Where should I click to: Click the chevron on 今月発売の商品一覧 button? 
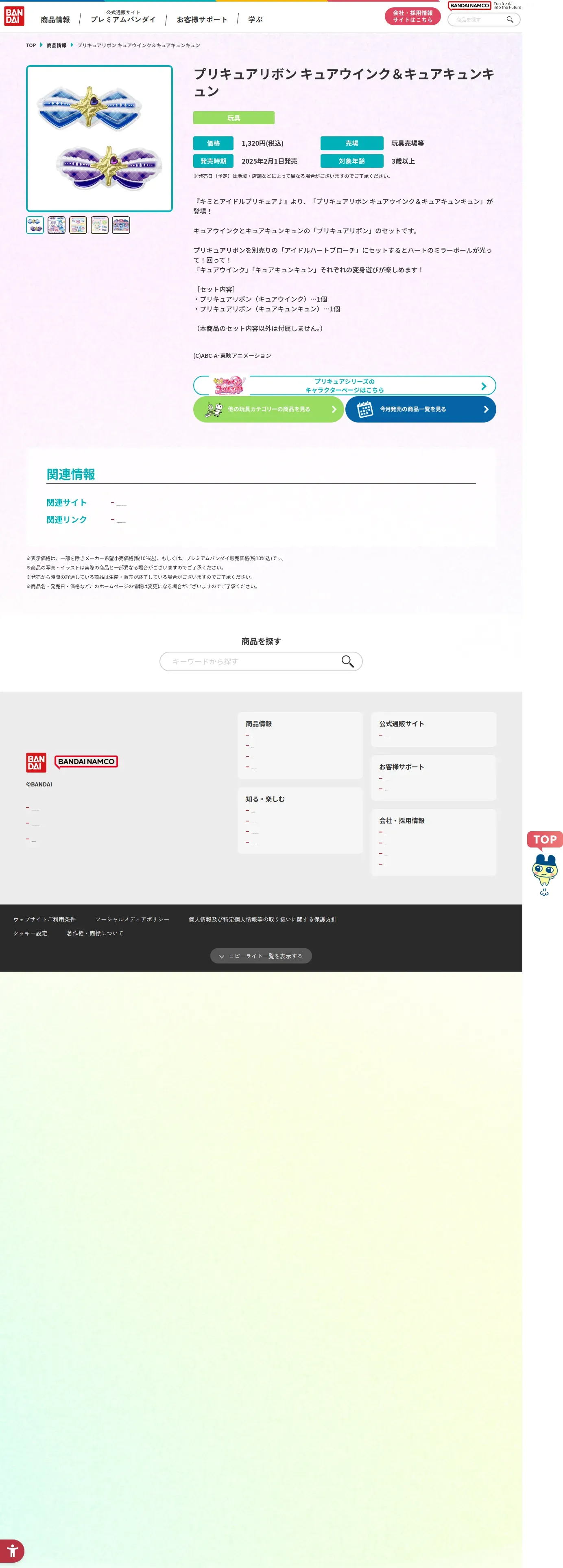[486, 410]
